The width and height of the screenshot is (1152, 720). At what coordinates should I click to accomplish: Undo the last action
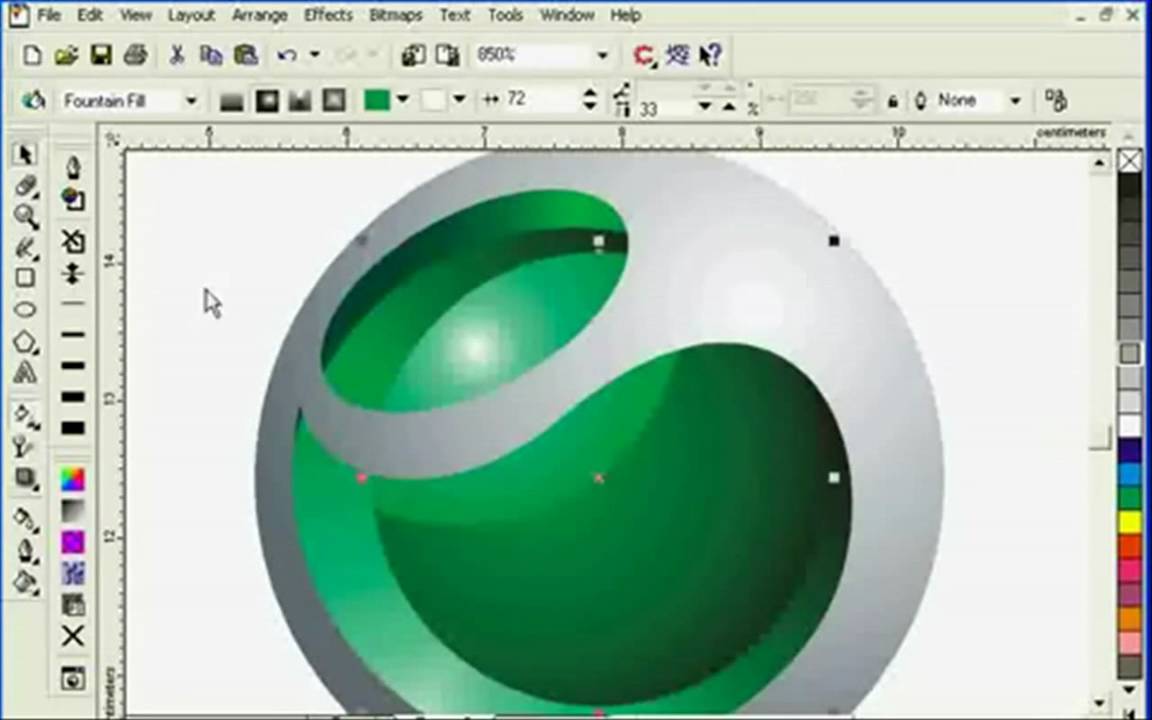coord(287,55)
